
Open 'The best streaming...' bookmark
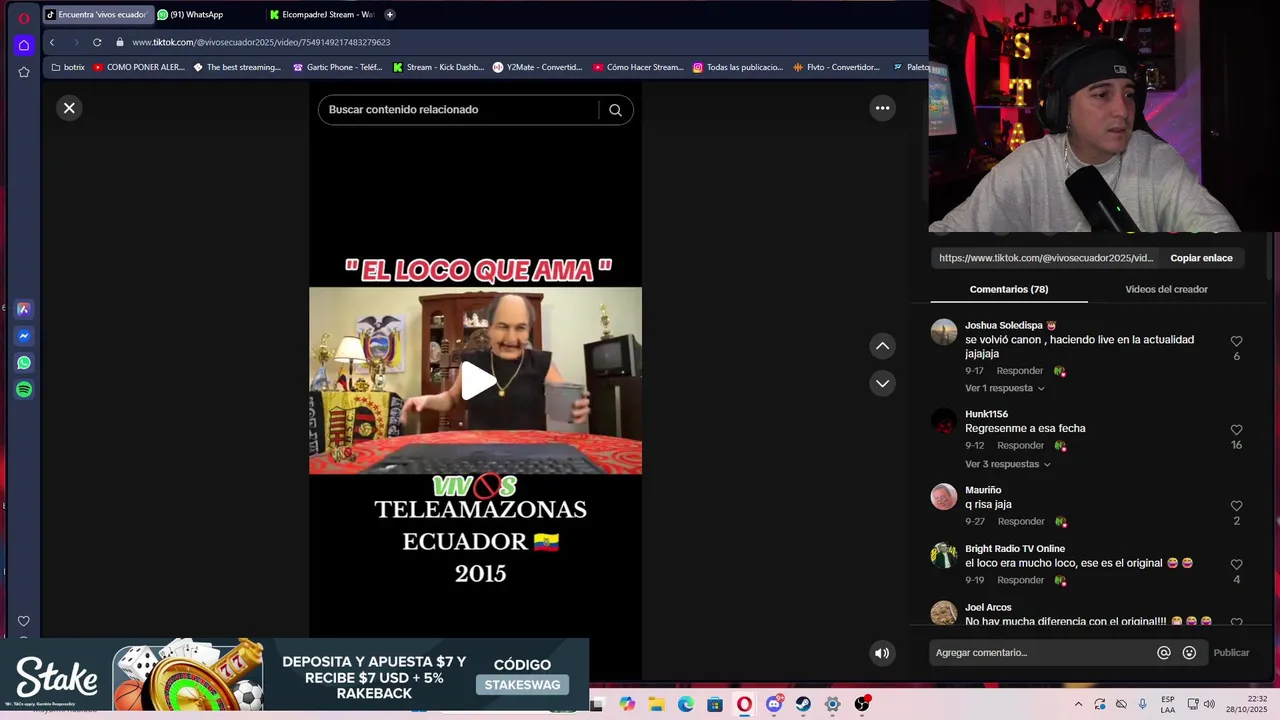[x=237, y=67]
